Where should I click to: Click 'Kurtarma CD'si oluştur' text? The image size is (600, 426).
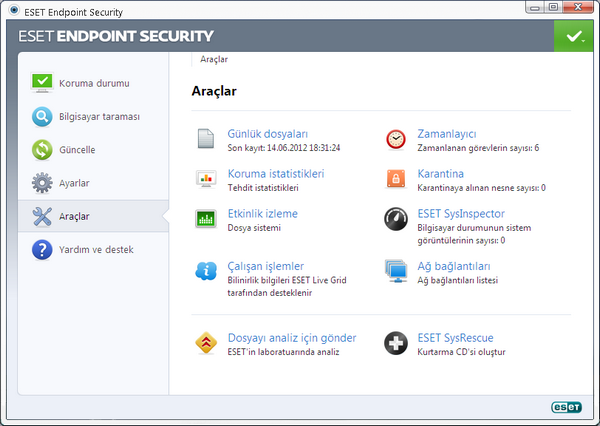pos(461,352)
